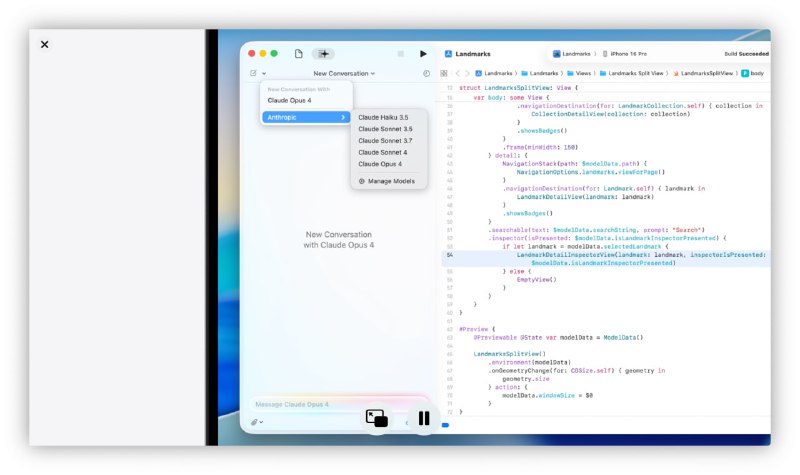Screen dimensions: 800x475
Task: Click the Landmarks folder breadcrumb
Action: pyautogui.click(x=540, y=73)
